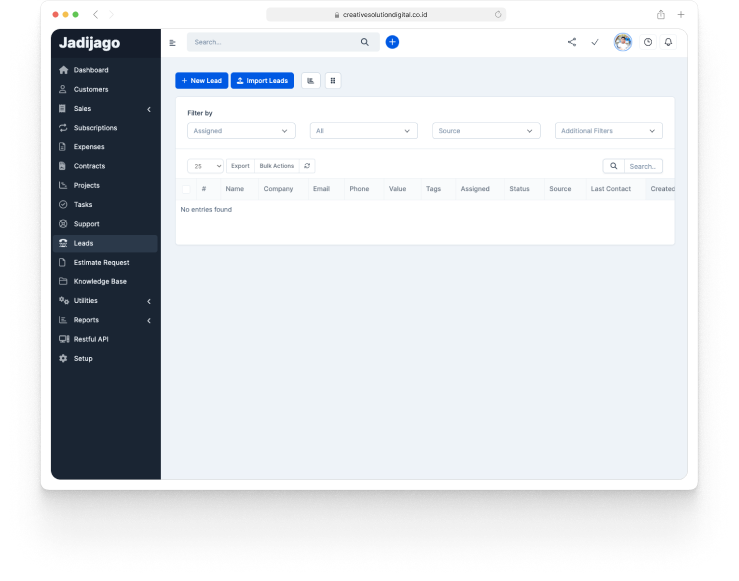This screenshot has width=739, height=581.
Task: Open the Assigned filter dropdown
Action: coord(241,131)
